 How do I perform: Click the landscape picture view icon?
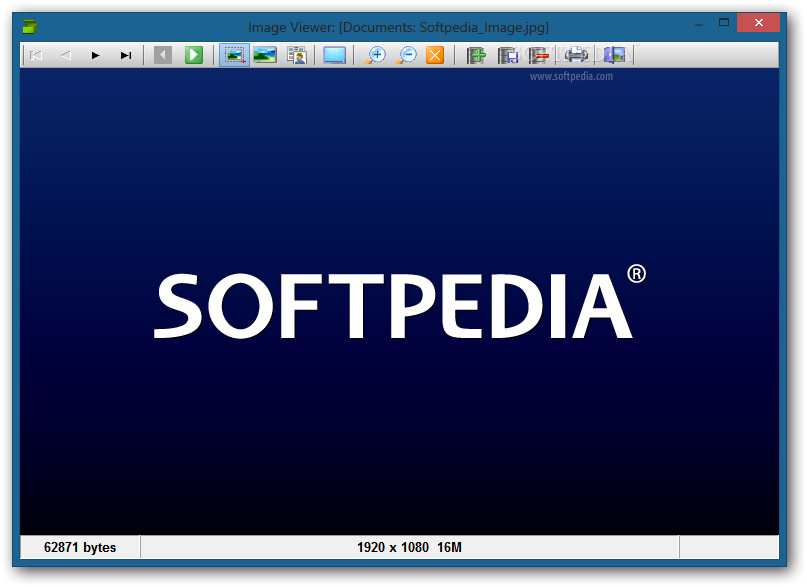point(265,55)
